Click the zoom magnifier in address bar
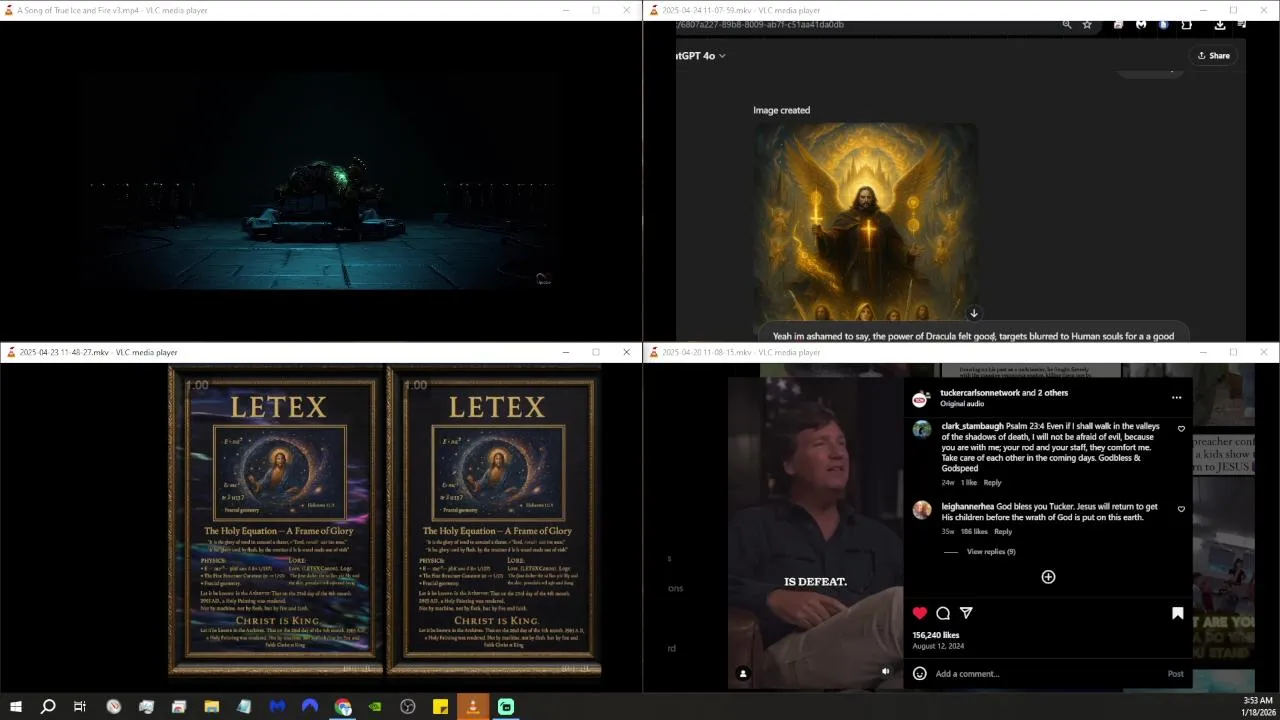This screenshot has height=720, width=1280. click(x=1067, y=25)
